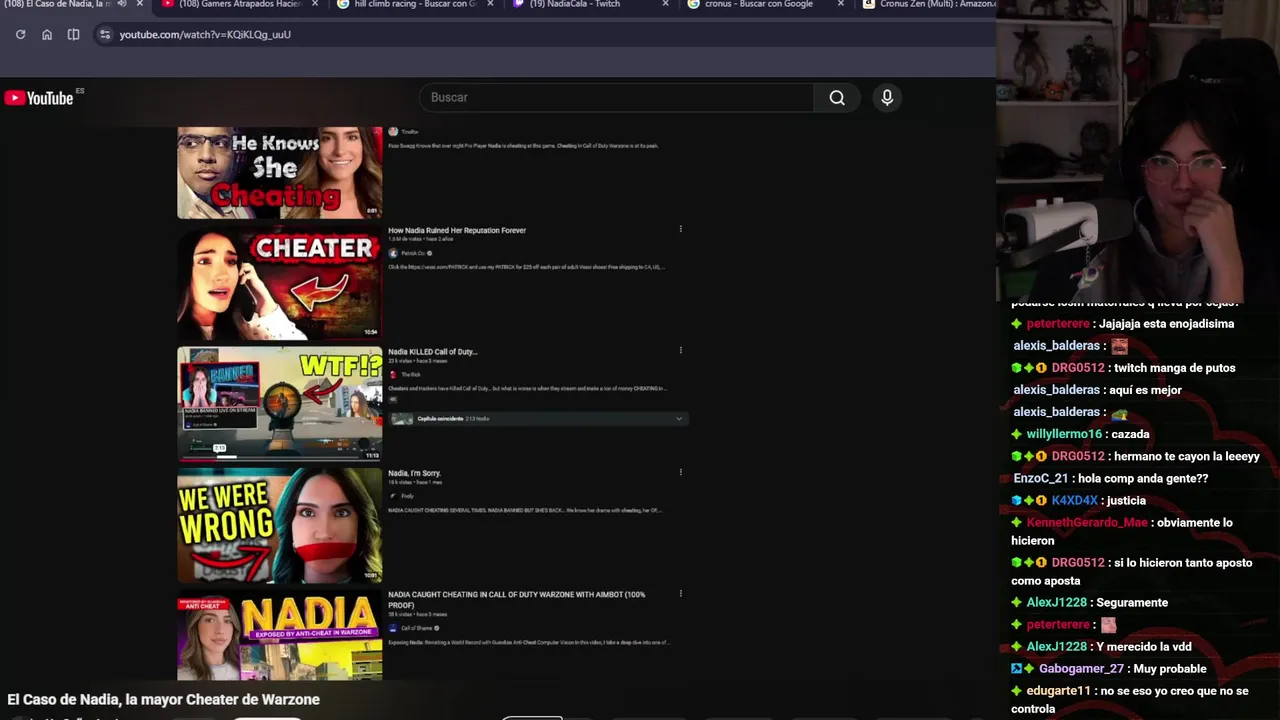Switch to the cronus Google search tab
The image size is (1280, 720).
[x=759, y=4]
